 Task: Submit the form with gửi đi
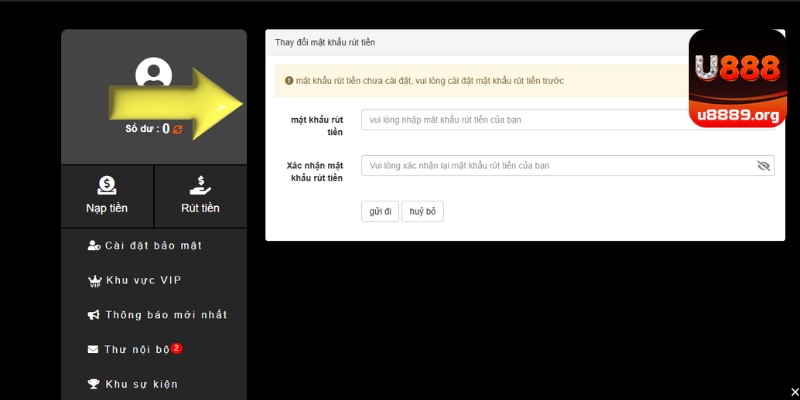(379, 211)
